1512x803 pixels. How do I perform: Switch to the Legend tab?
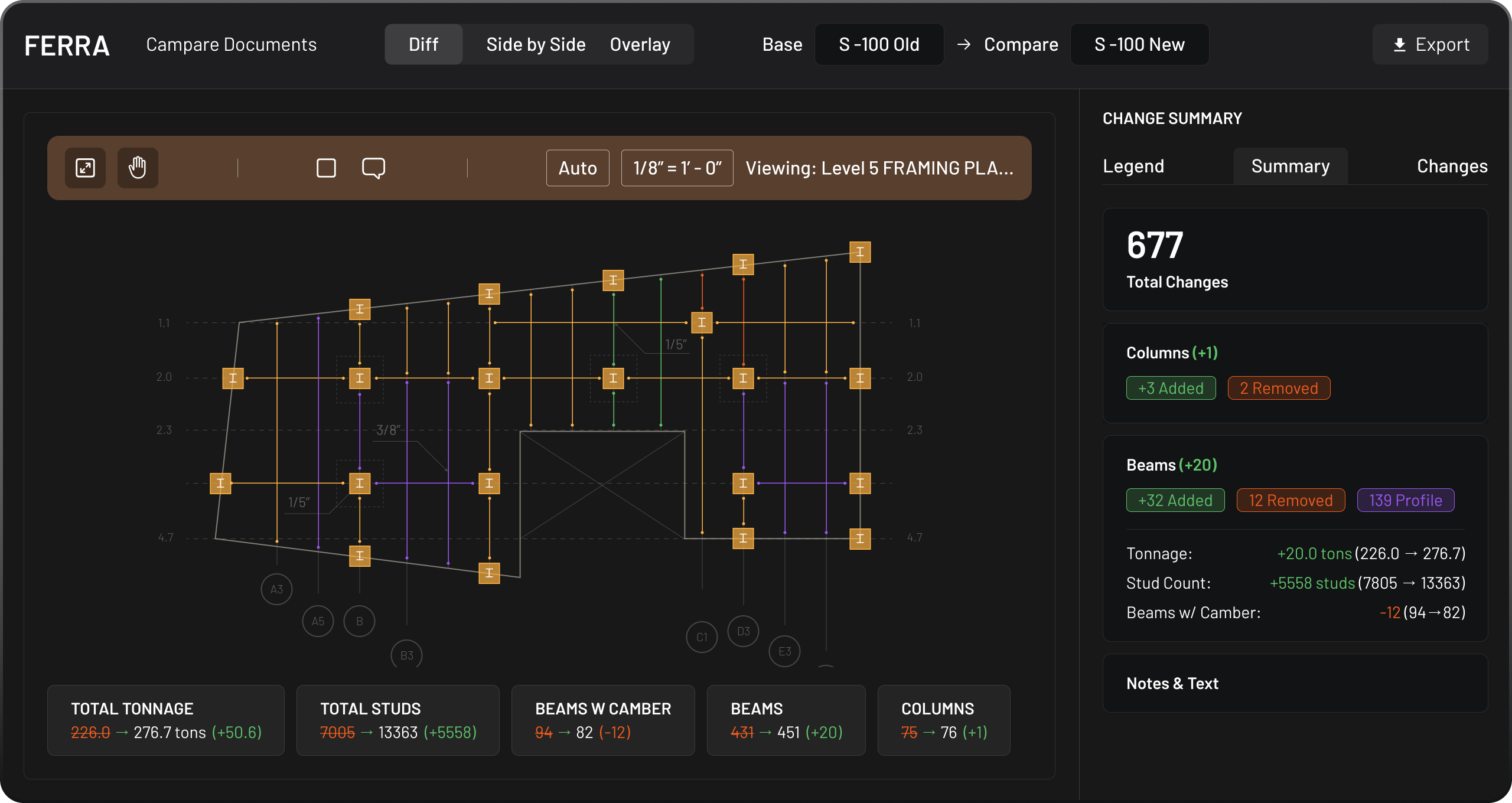(x=1133, y=167)
